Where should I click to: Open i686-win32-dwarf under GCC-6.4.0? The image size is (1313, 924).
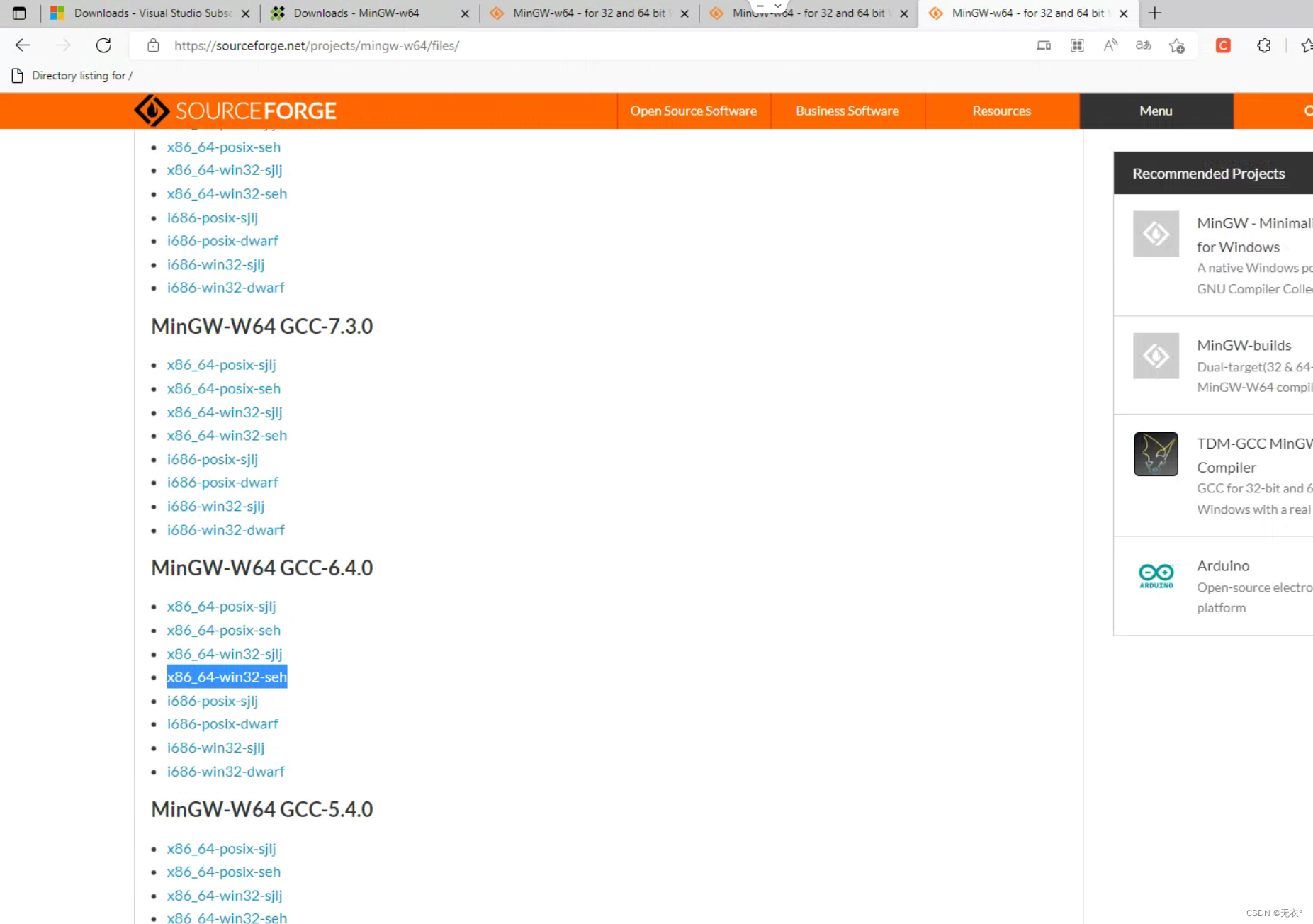(225, 771)
